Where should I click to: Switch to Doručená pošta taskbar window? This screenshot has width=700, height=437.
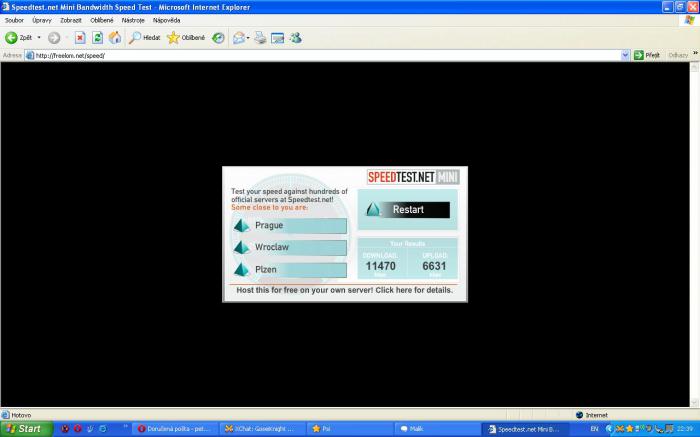(176, 429)
